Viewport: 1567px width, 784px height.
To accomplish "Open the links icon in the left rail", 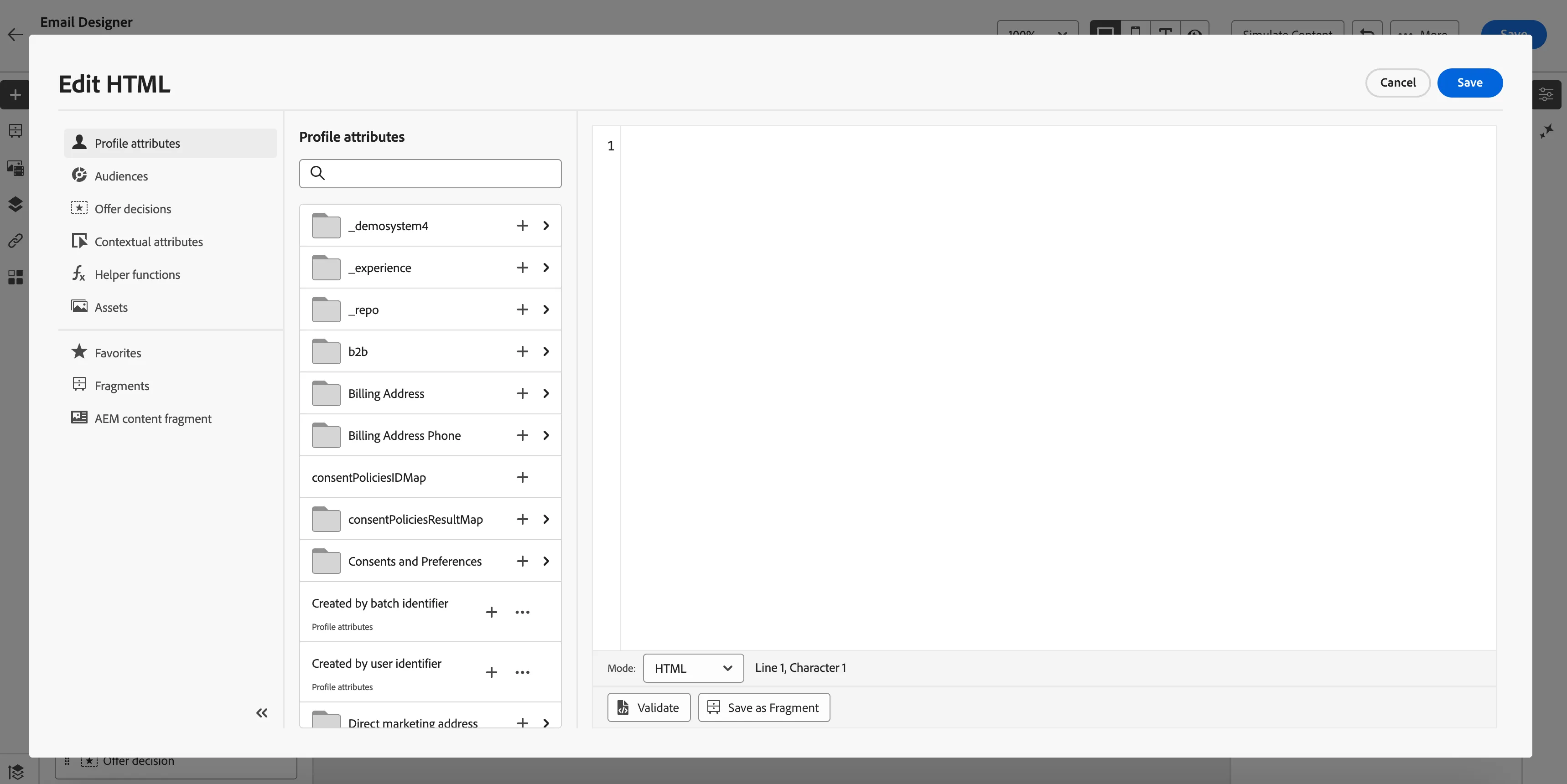I will point(15,241).
